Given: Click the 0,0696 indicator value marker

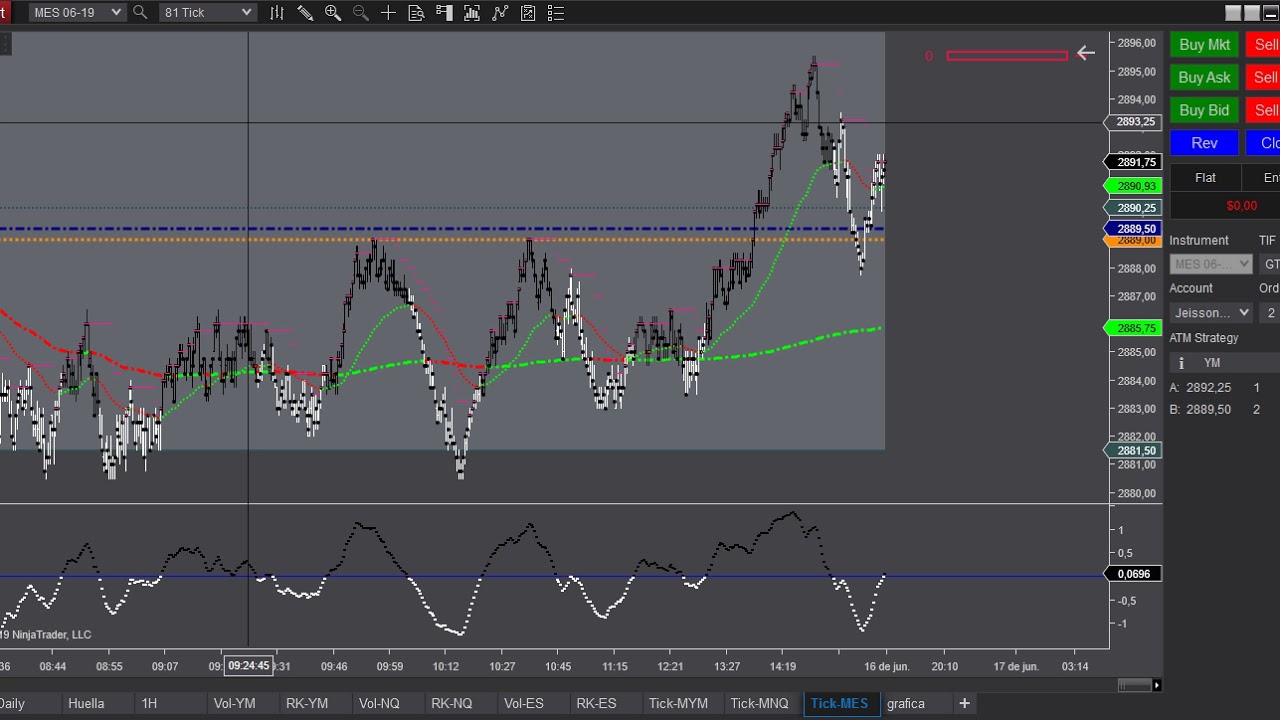Looking at the screenshot, I should (x=1133, y=574).
